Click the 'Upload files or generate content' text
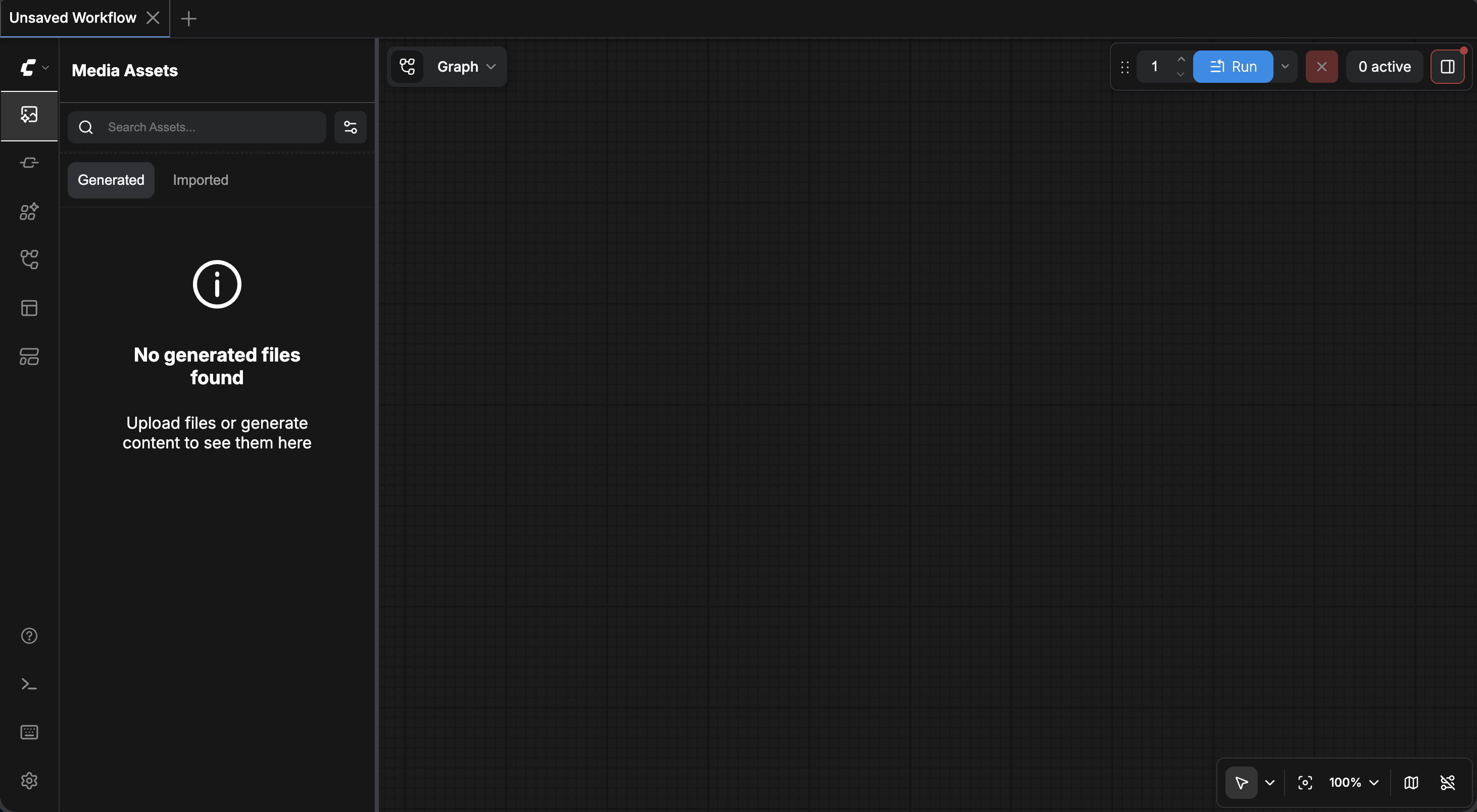Image resolution: width=1477 pixels, height=812 pixels. [x=217, y=433]
